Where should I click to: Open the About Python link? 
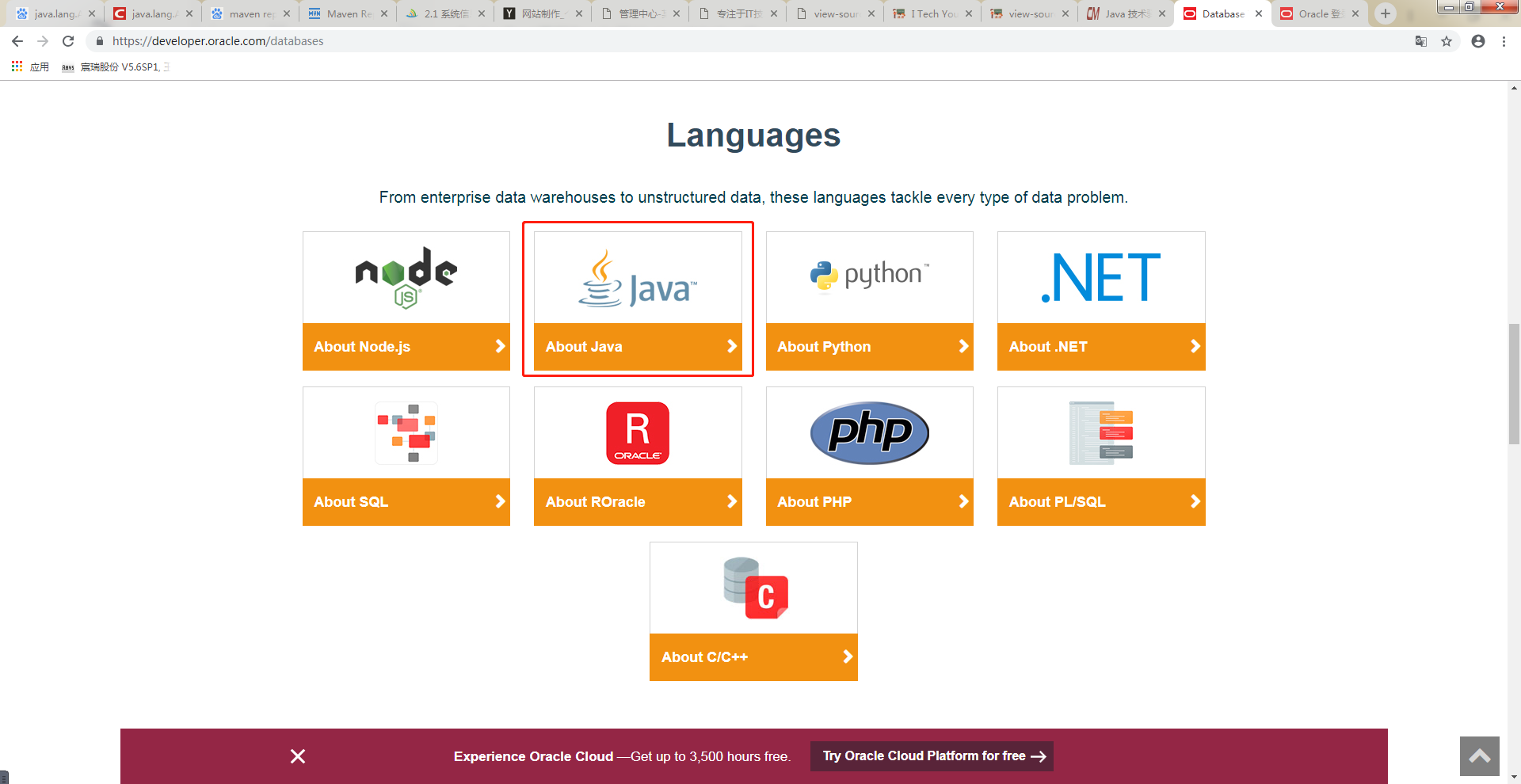pyautogui.click(x=870, y=347)
